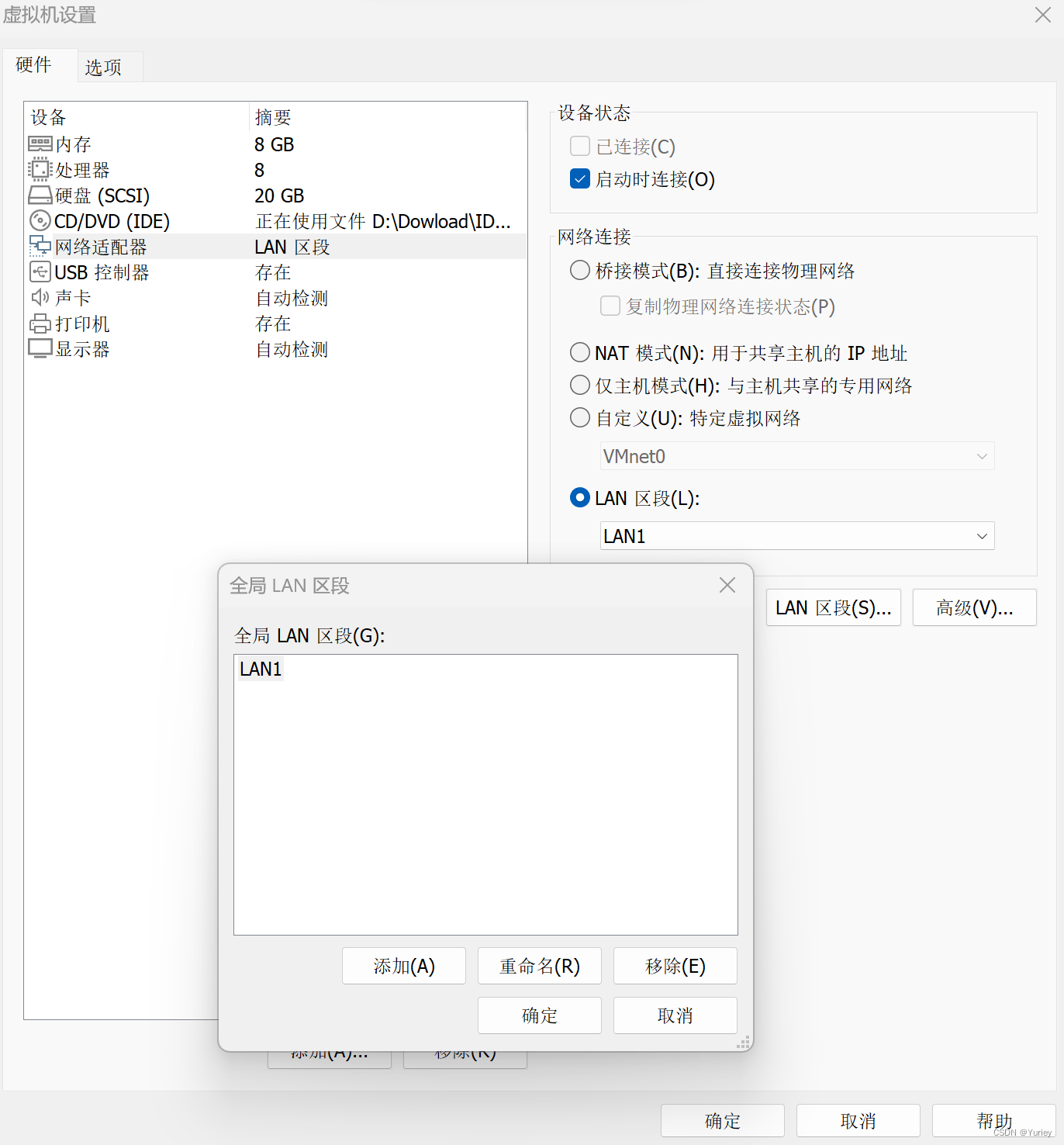The height and width of the screenshot is (1145, 1064).
Task: Click the dialog resize grip corner
Action: point(743,1043)
